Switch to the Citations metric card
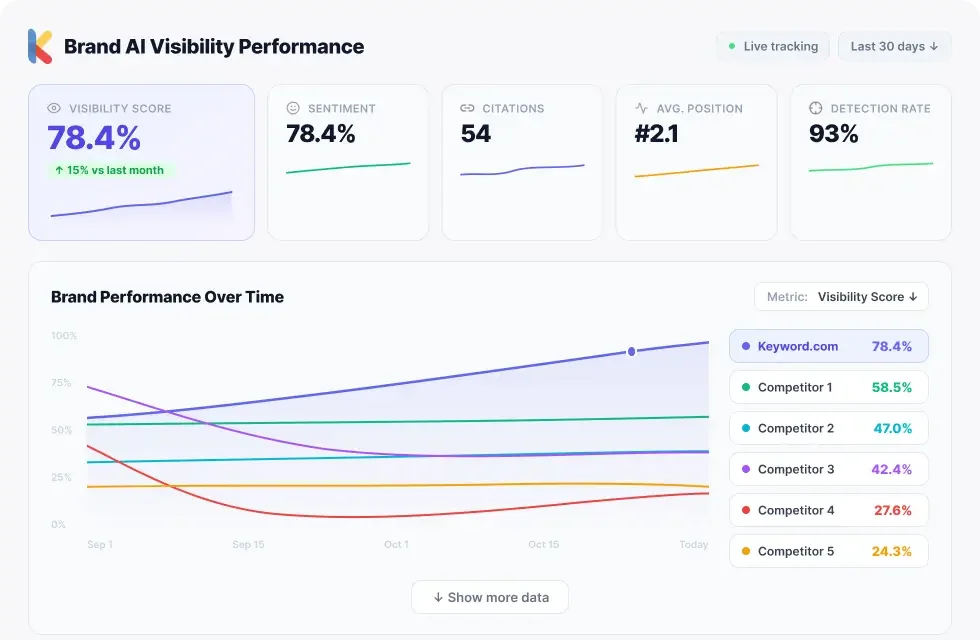The image size is (980, 640). click(x=522, y=162)
